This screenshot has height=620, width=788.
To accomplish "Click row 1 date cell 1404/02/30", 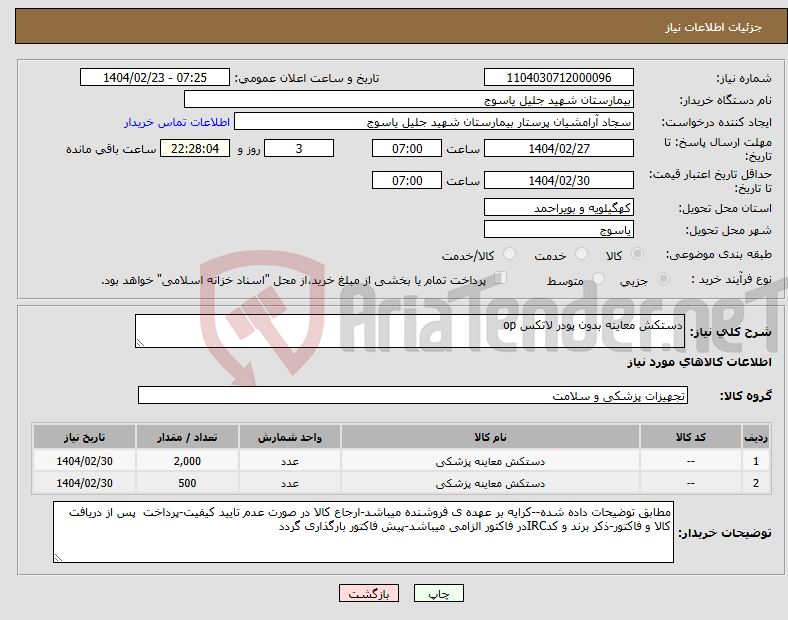I will (84, 461).
